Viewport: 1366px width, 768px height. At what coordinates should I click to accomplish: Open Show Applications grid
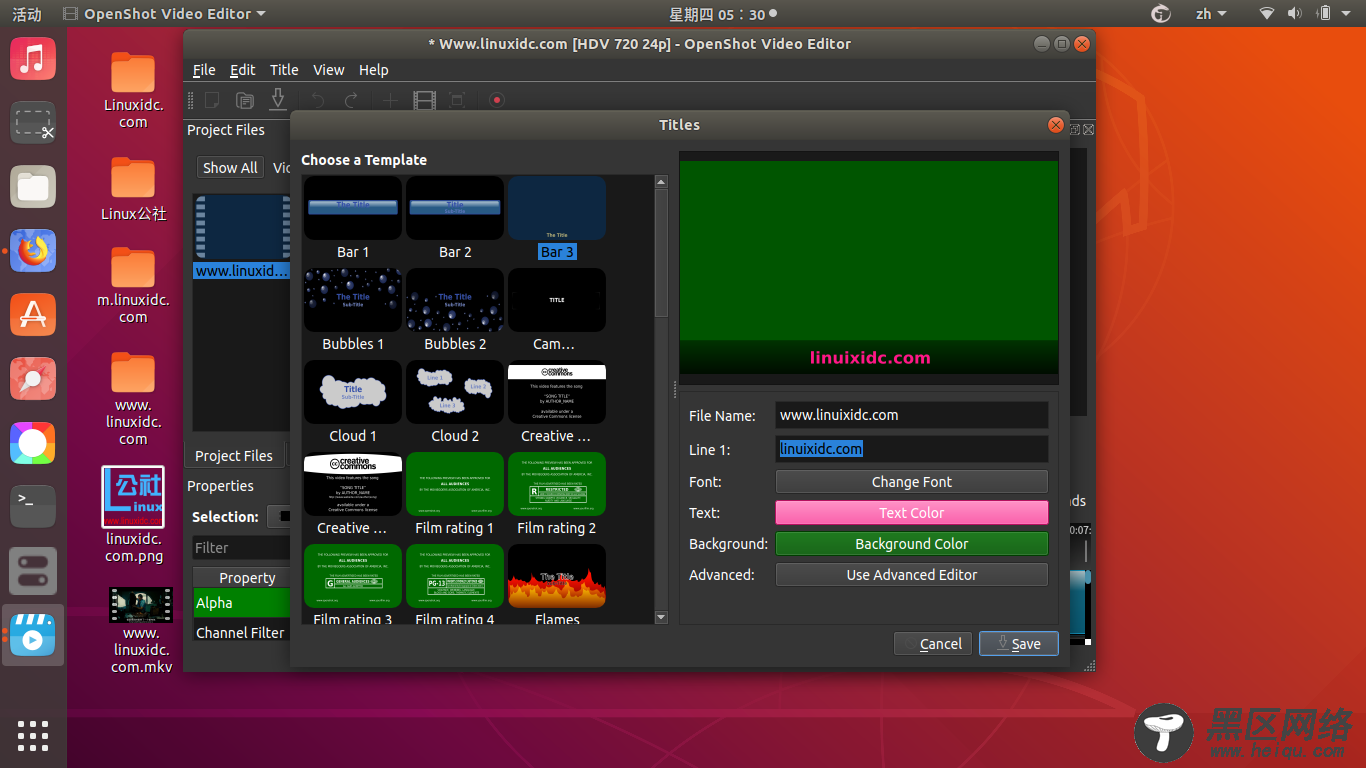[x=33, y=735]
